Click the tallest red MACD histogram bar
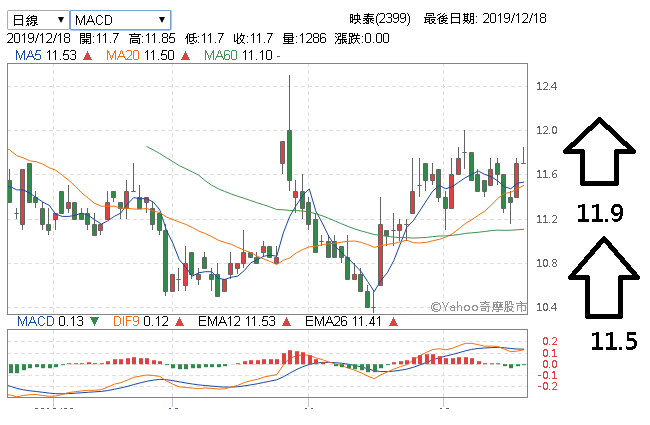Screen dimensions: 650x425 click(290, 357)
